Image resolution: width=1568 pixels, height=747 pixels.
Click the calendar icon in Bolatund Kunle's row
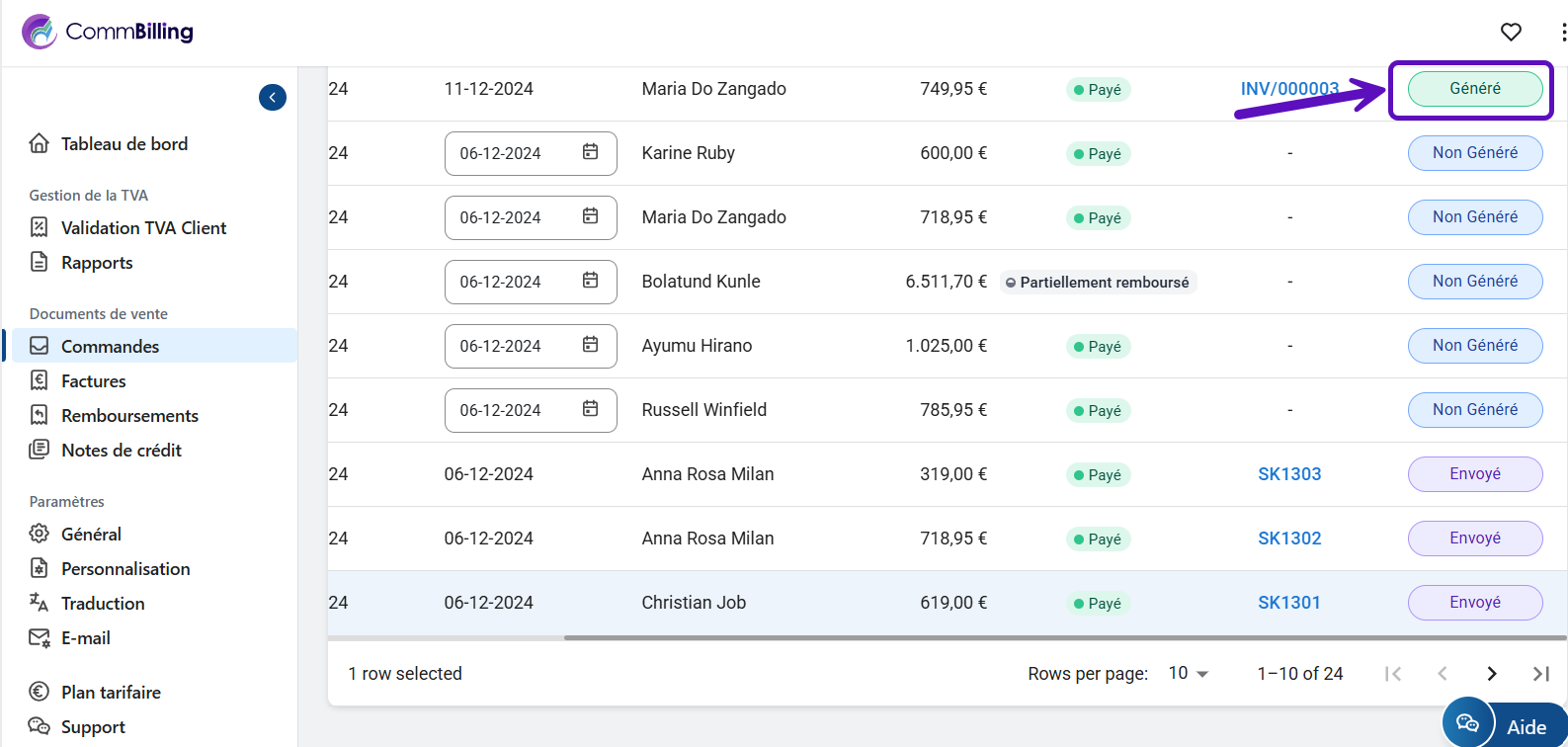pos(590,281)
